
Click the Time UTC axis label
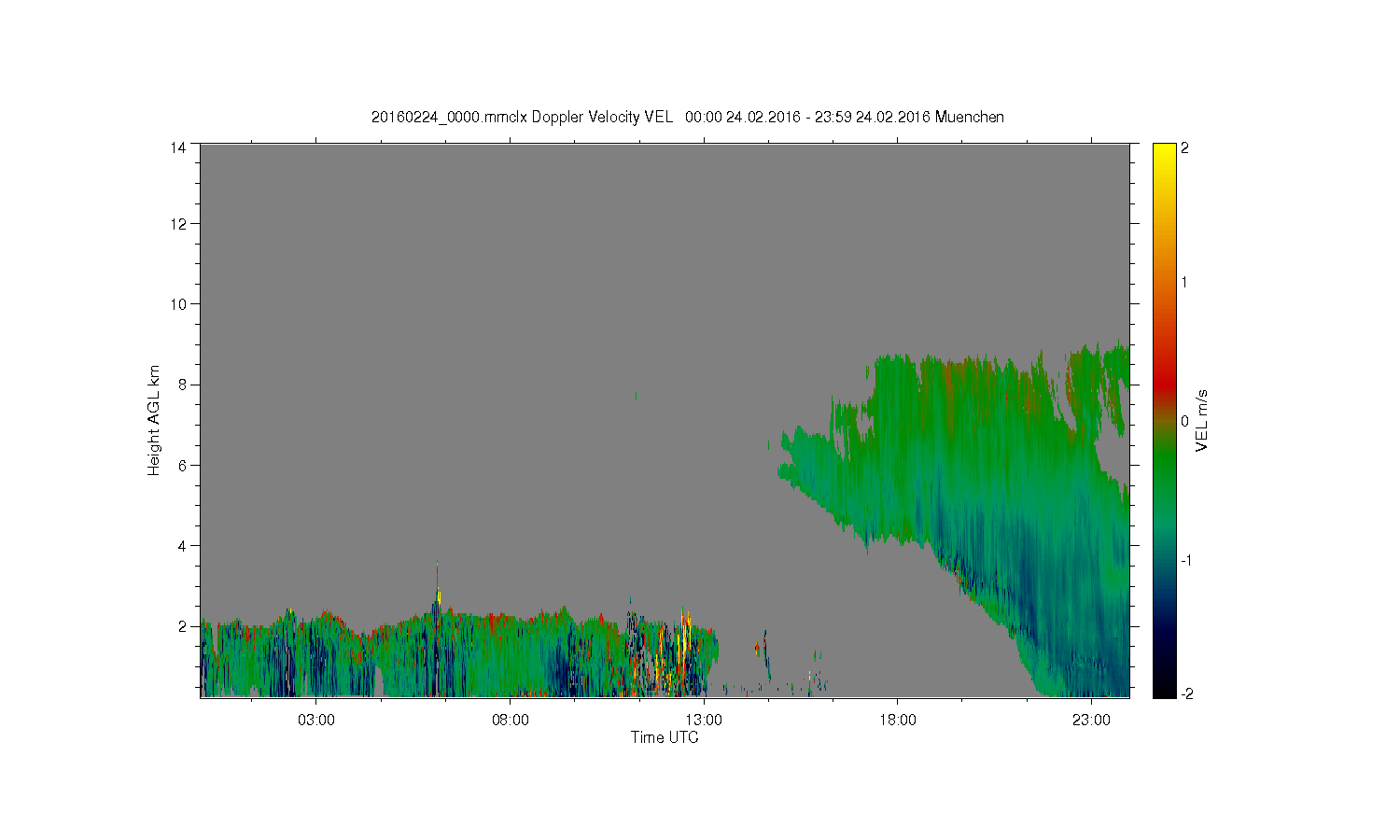665,737
